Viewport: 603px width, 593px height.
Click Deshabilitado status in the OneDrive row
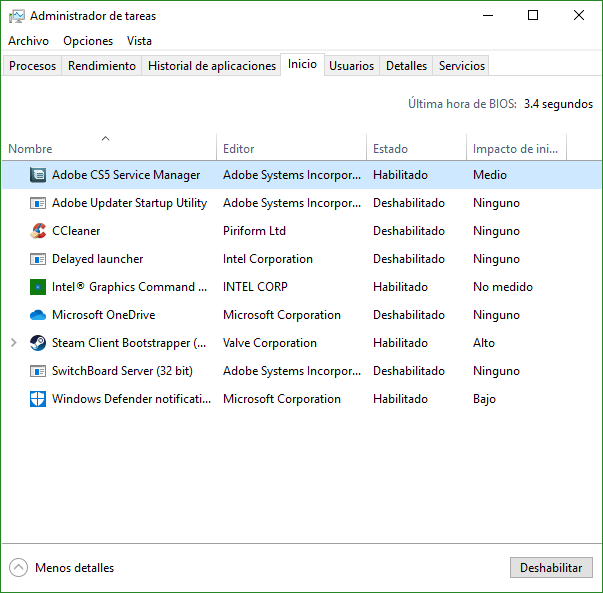pos(409,315)
